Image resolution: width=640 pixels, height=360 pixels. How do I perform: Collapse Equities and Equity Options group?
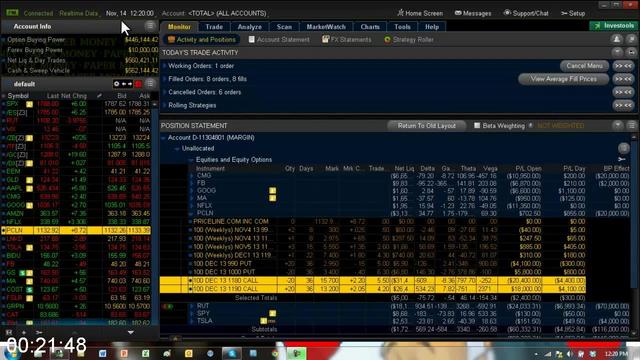[x=191, y=160]
